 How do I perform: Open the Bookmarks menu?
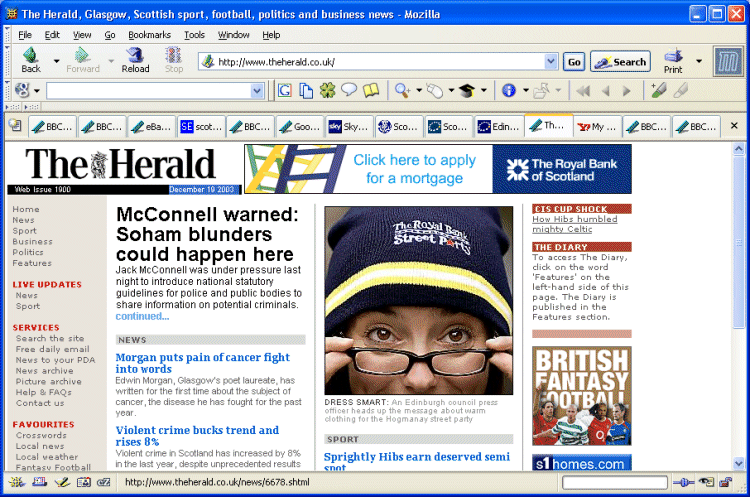[x=149, y=35]
